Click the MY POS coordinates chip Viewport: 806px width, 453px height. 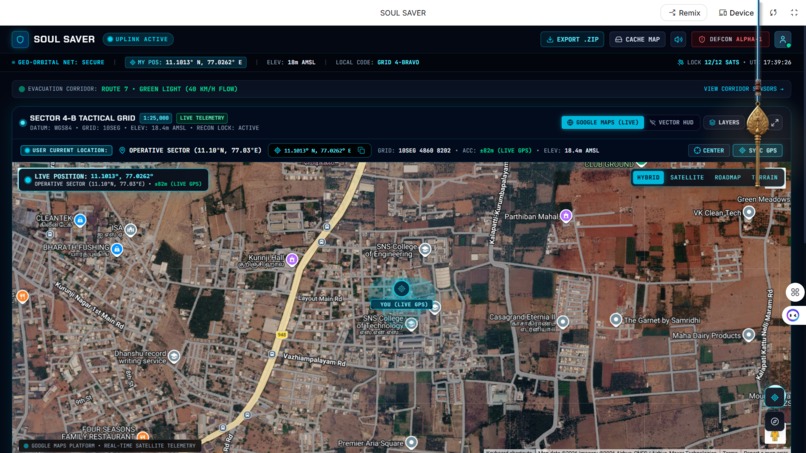click(186, 62)
